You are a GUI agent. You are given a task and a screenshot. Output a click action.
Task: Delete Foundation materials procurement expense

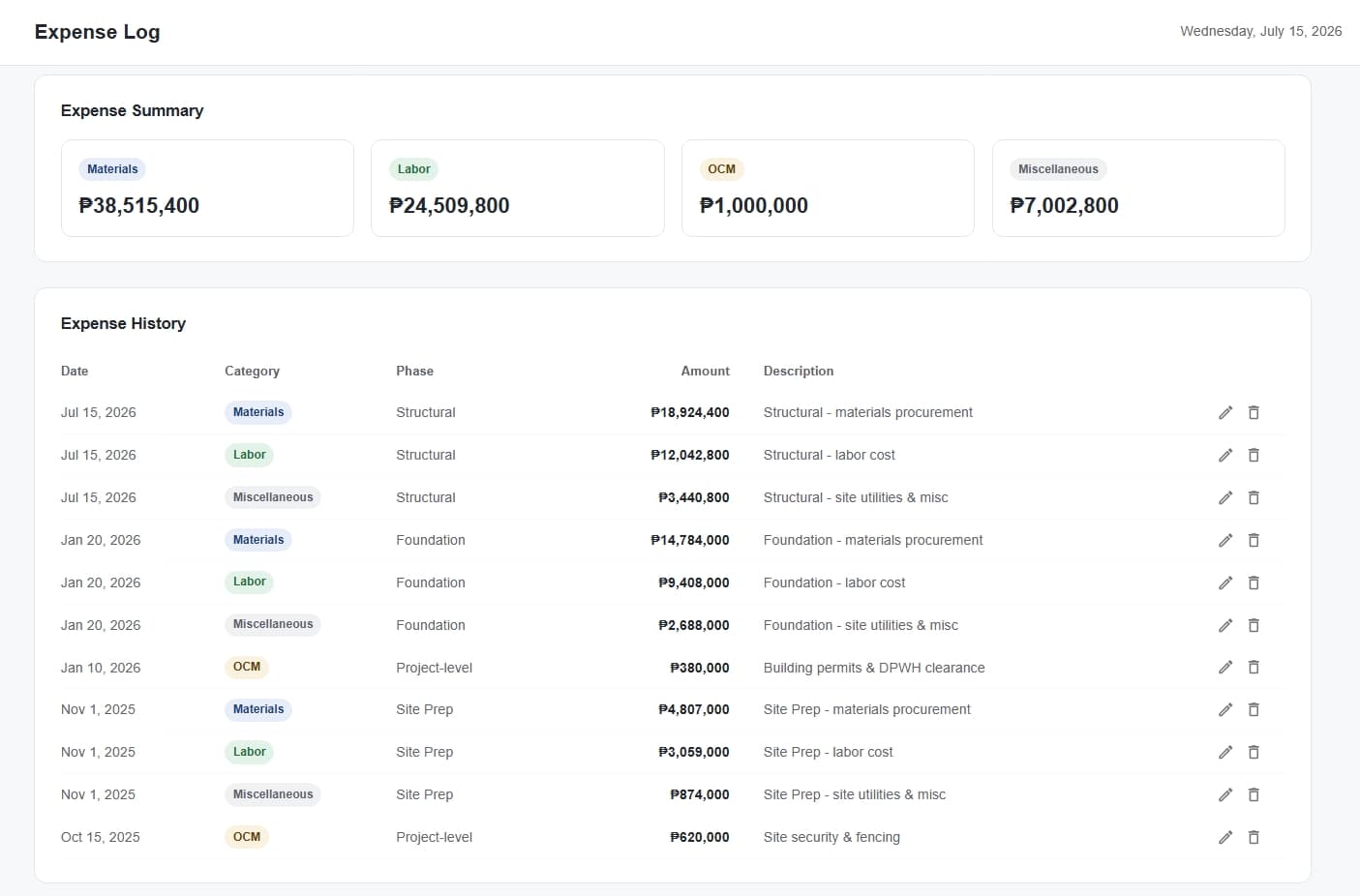[x=1254, y=540]
